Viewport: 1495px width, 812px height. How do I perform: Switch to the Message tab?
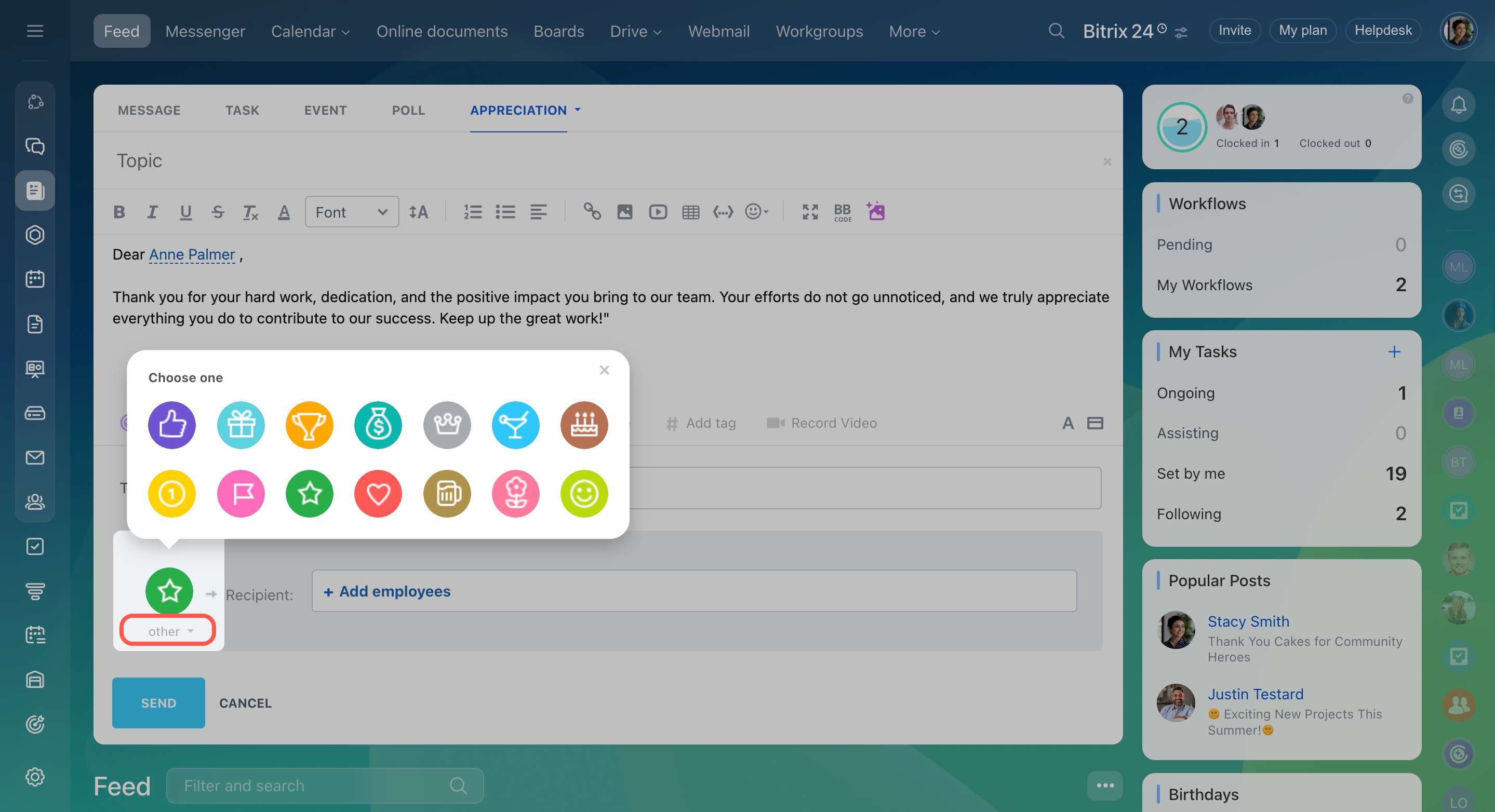[149, 110]
